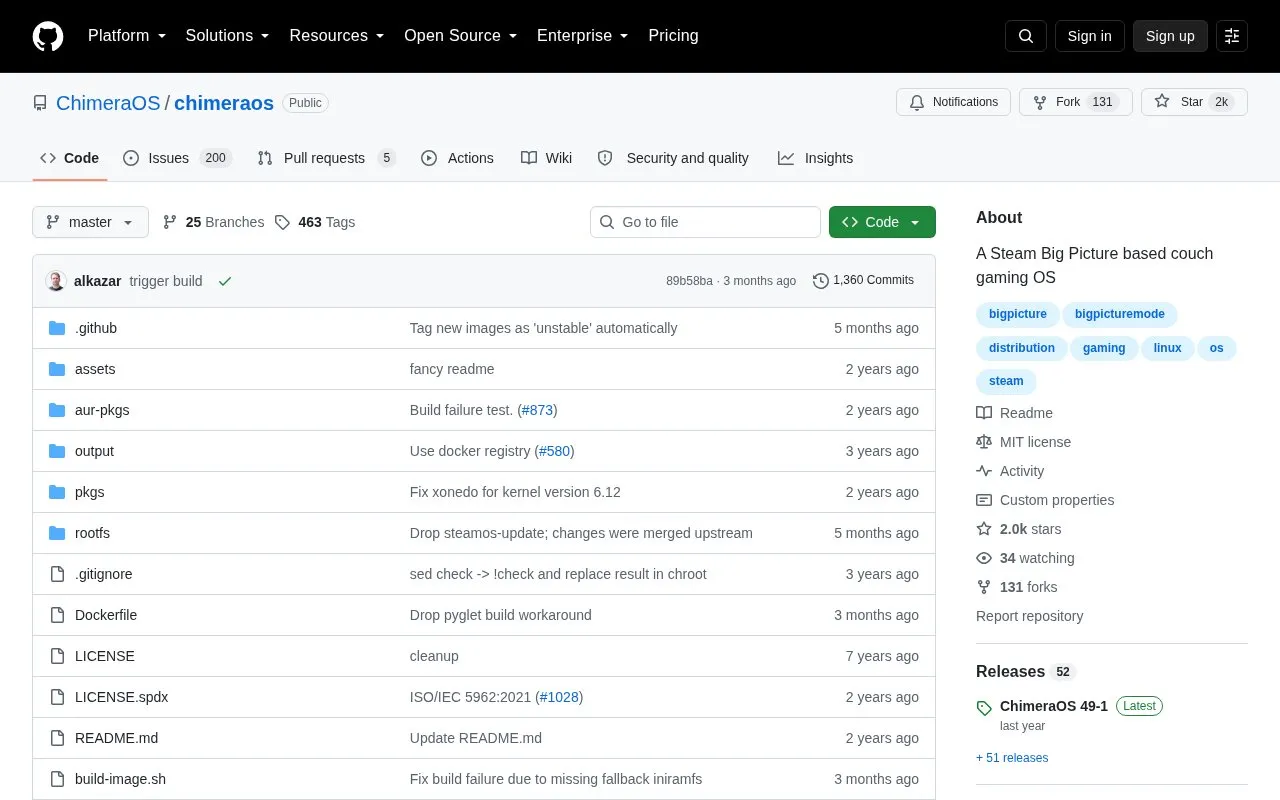Image resolution: width=1280 pixels, height=800 pixels.
Task: Open the build-image.sh file
Action: [x=120, y=779]
